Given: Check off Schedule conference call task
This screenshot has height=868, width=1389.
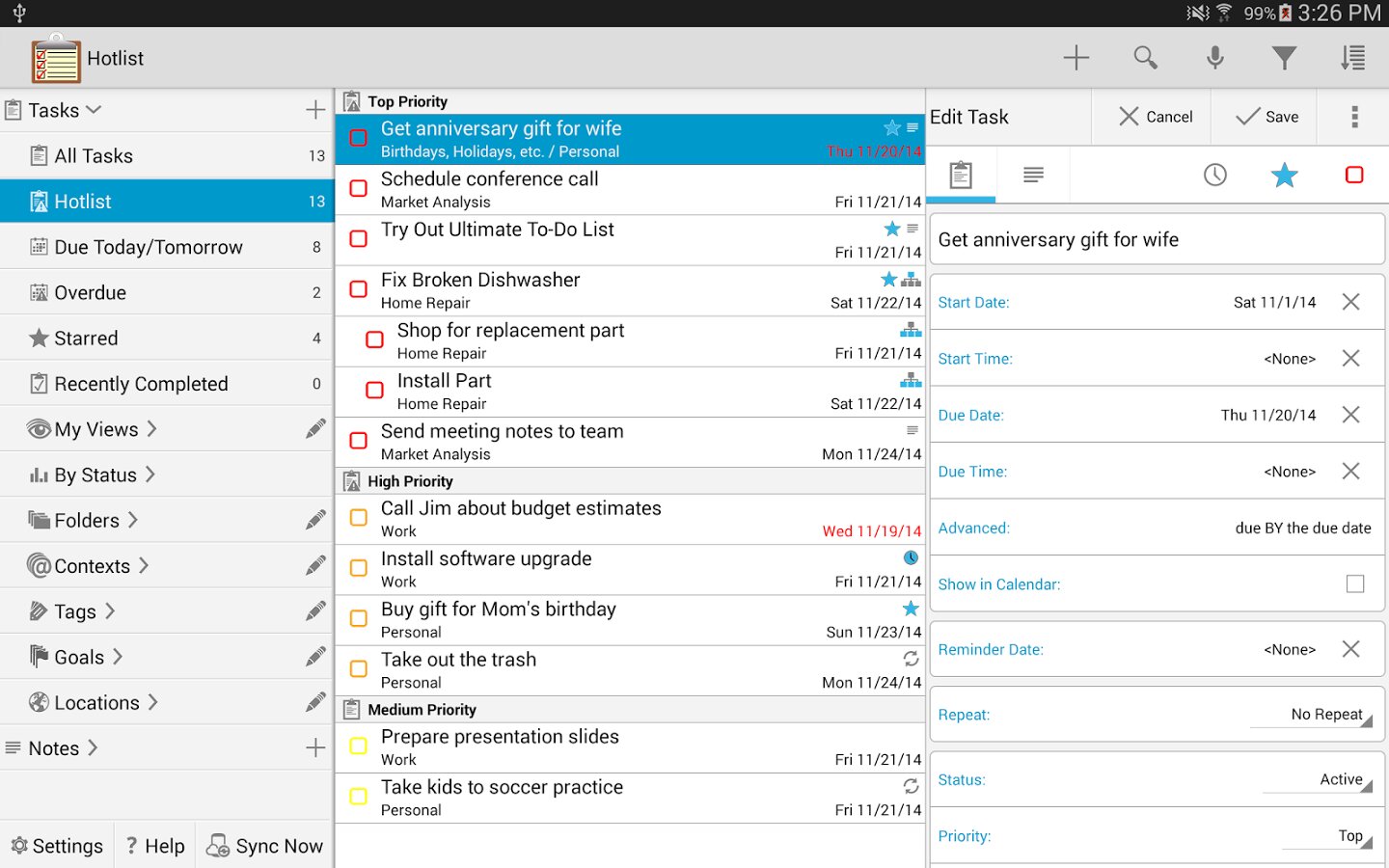Looking at the screenshot, I should click(359, 189).
